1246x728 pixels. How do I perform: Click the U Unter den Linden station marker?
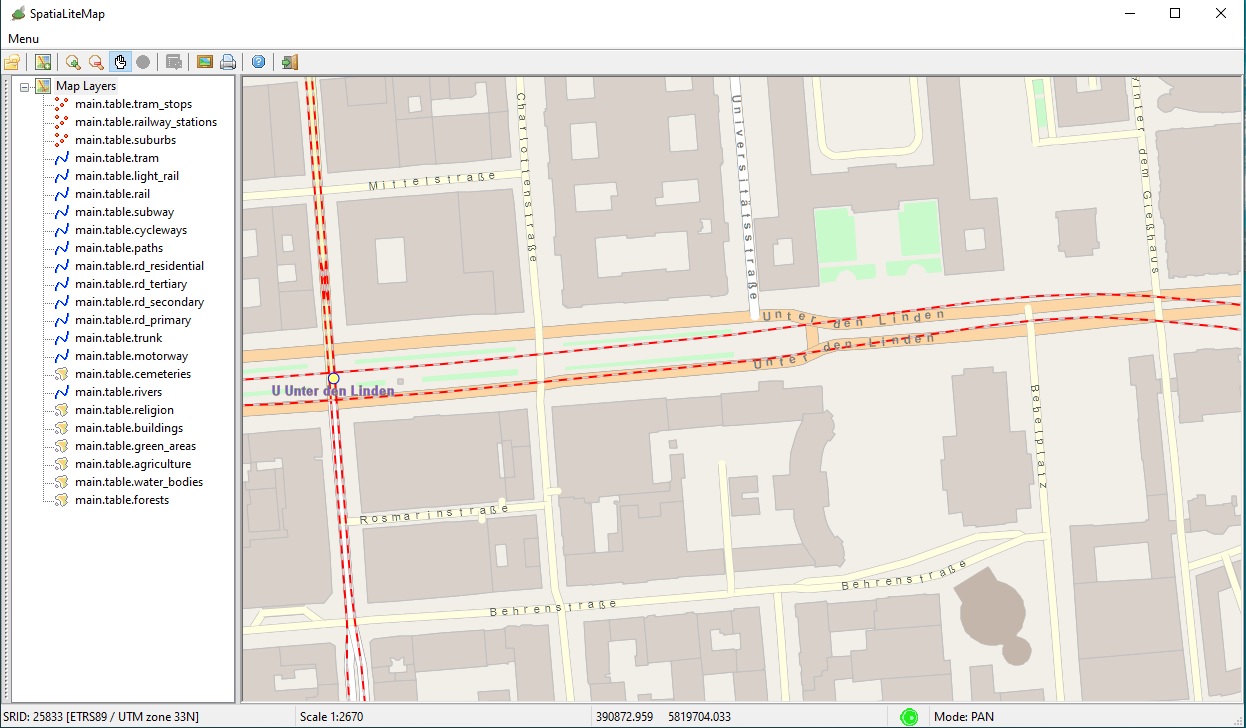[x=334, y=379]
